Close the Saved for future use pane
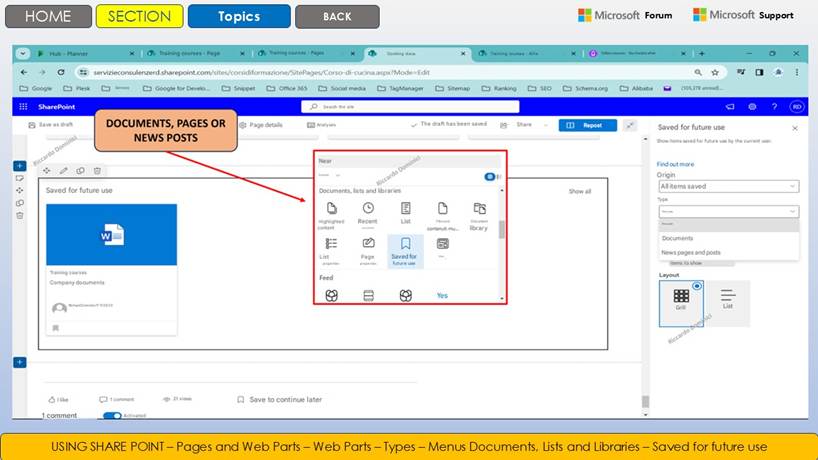The image size is (818, 460). pos(795,128)
